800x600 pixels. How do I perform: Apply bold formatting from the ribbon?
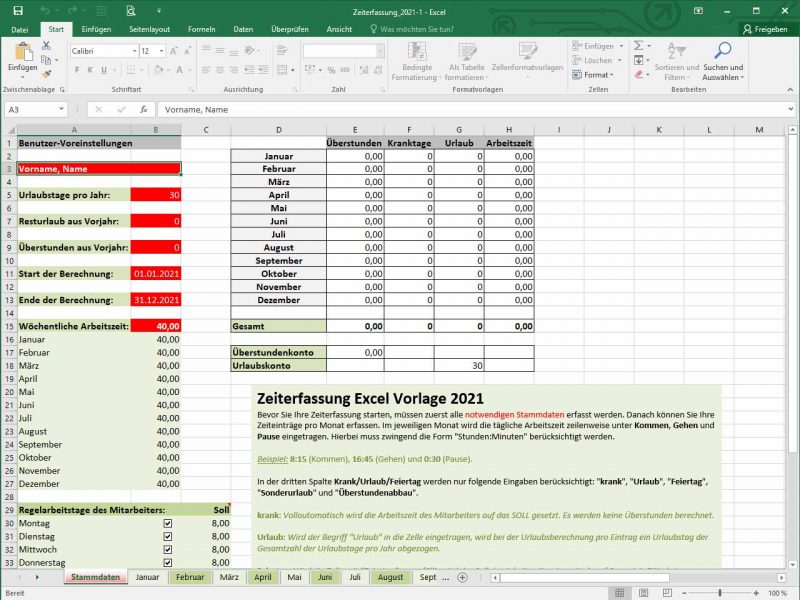77,70
